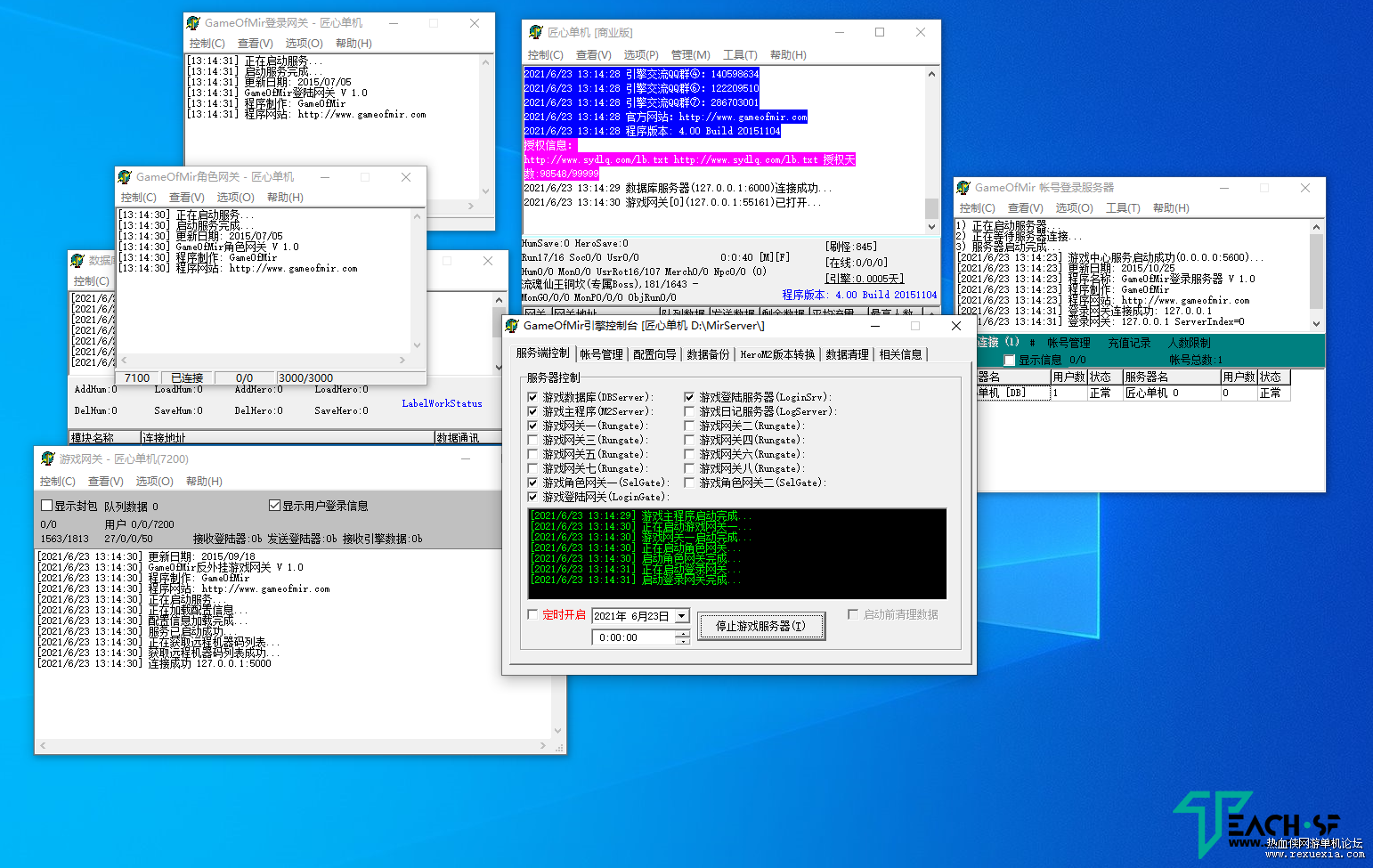
Task: Click the 帐号登录服务器 window title icon
Action: [x=963, y=187]
